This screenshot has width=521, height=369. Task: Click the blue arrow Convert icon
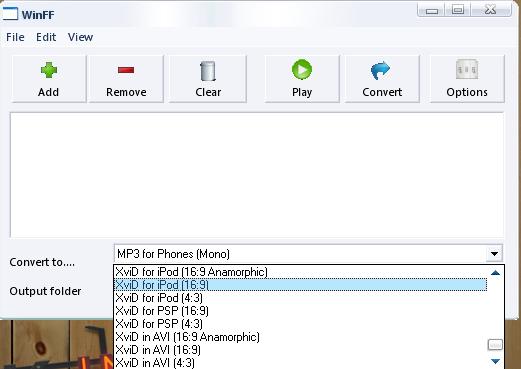(380, 70)
